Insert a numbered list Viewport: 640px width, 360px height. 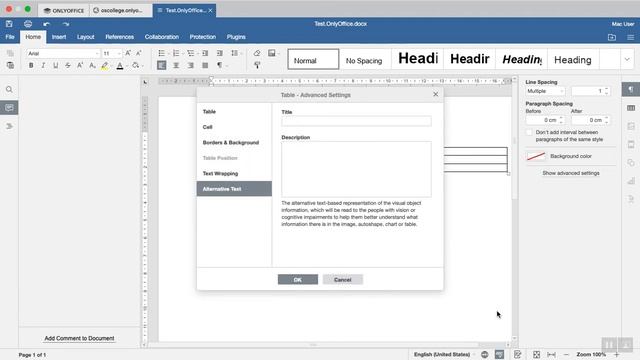pos(176,53)
